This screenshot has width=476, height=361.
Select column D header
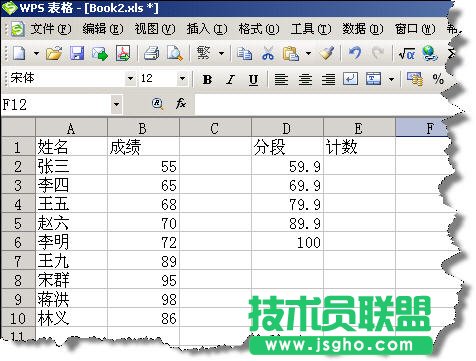[x=287, y=128]
